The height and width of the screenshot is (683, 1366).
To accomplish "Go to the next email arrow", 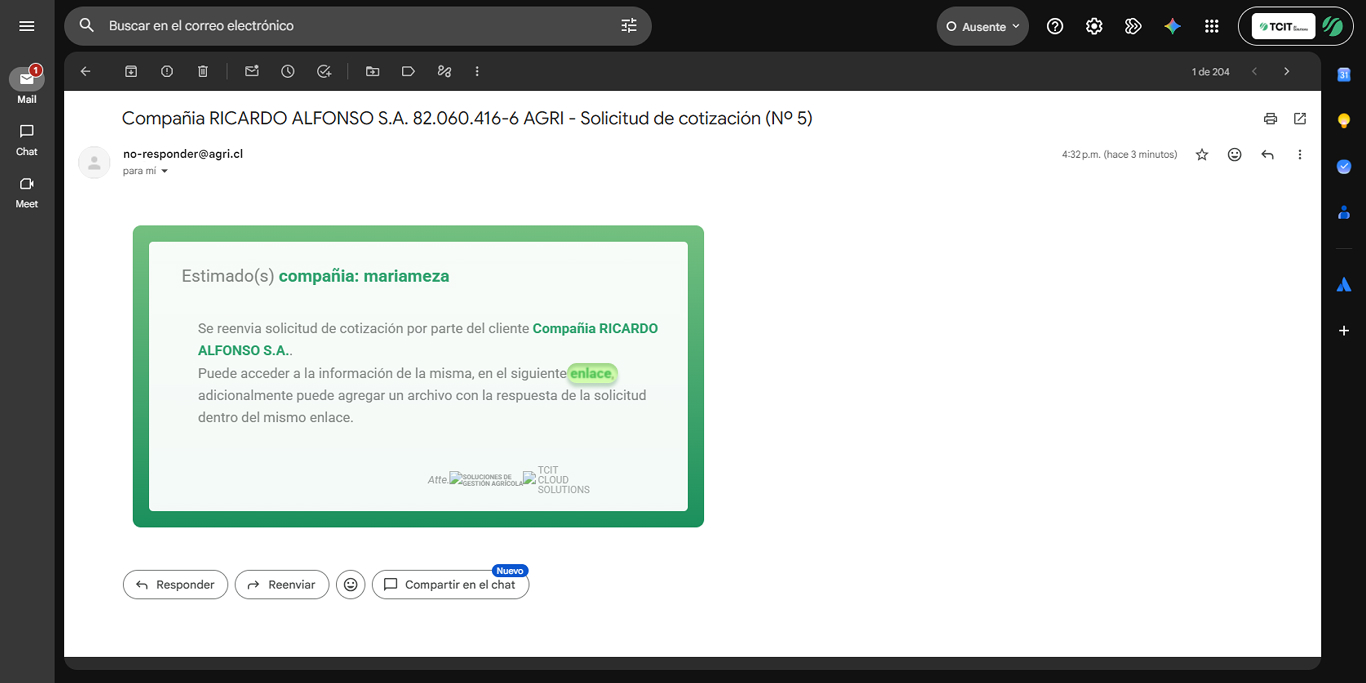I will (1287, 71).
